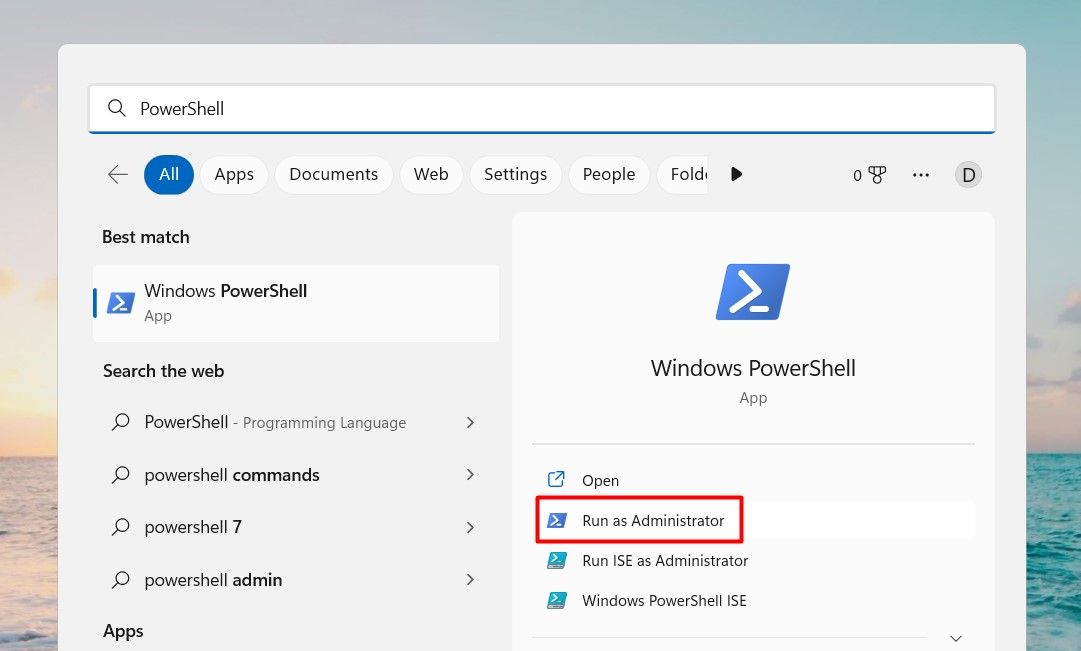Reveal more filter tabs with the arrow
This screenshot has width=1081, height=651.
click(x=736, y=174)
